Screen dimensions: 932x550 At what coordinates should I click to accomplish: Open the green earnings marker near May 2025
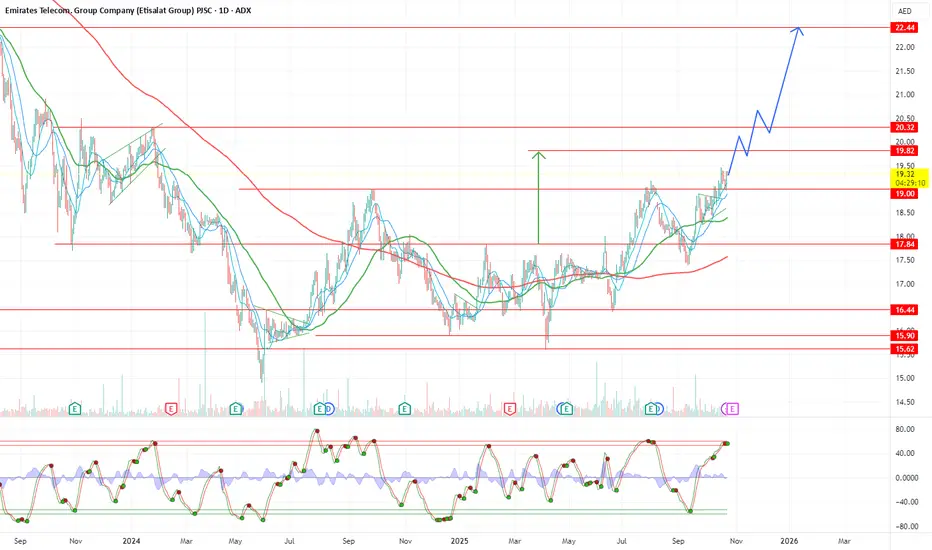tap(566, 408)
